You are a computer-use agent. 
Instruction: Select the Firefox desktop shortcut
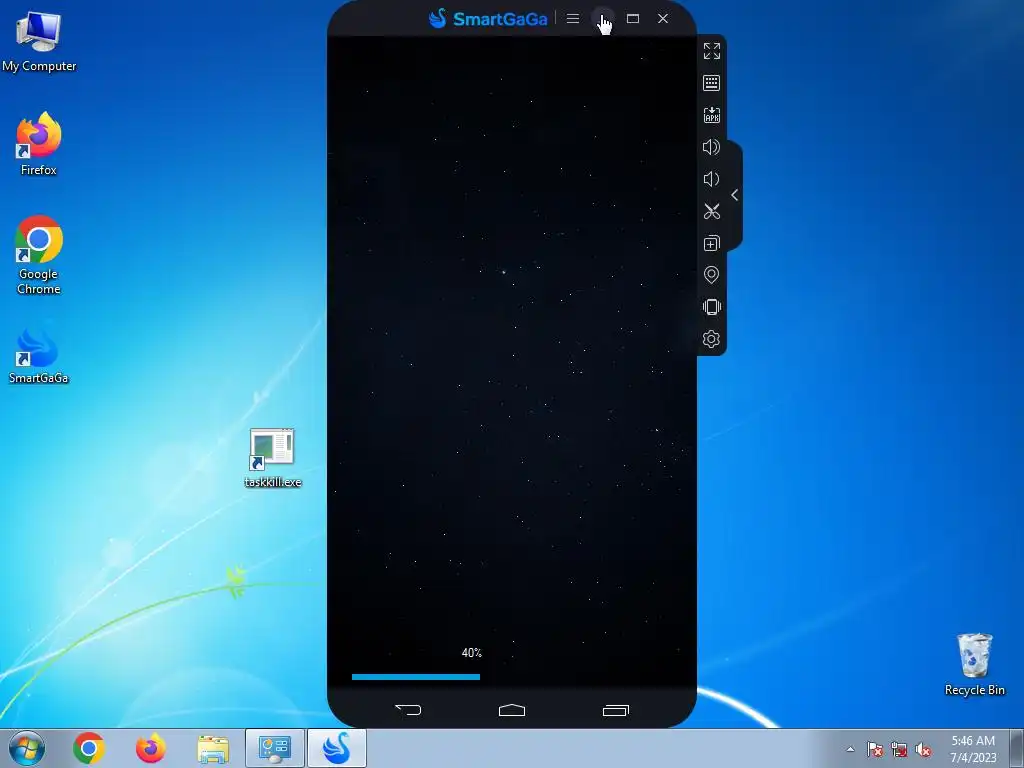click(x=39, y=144)
